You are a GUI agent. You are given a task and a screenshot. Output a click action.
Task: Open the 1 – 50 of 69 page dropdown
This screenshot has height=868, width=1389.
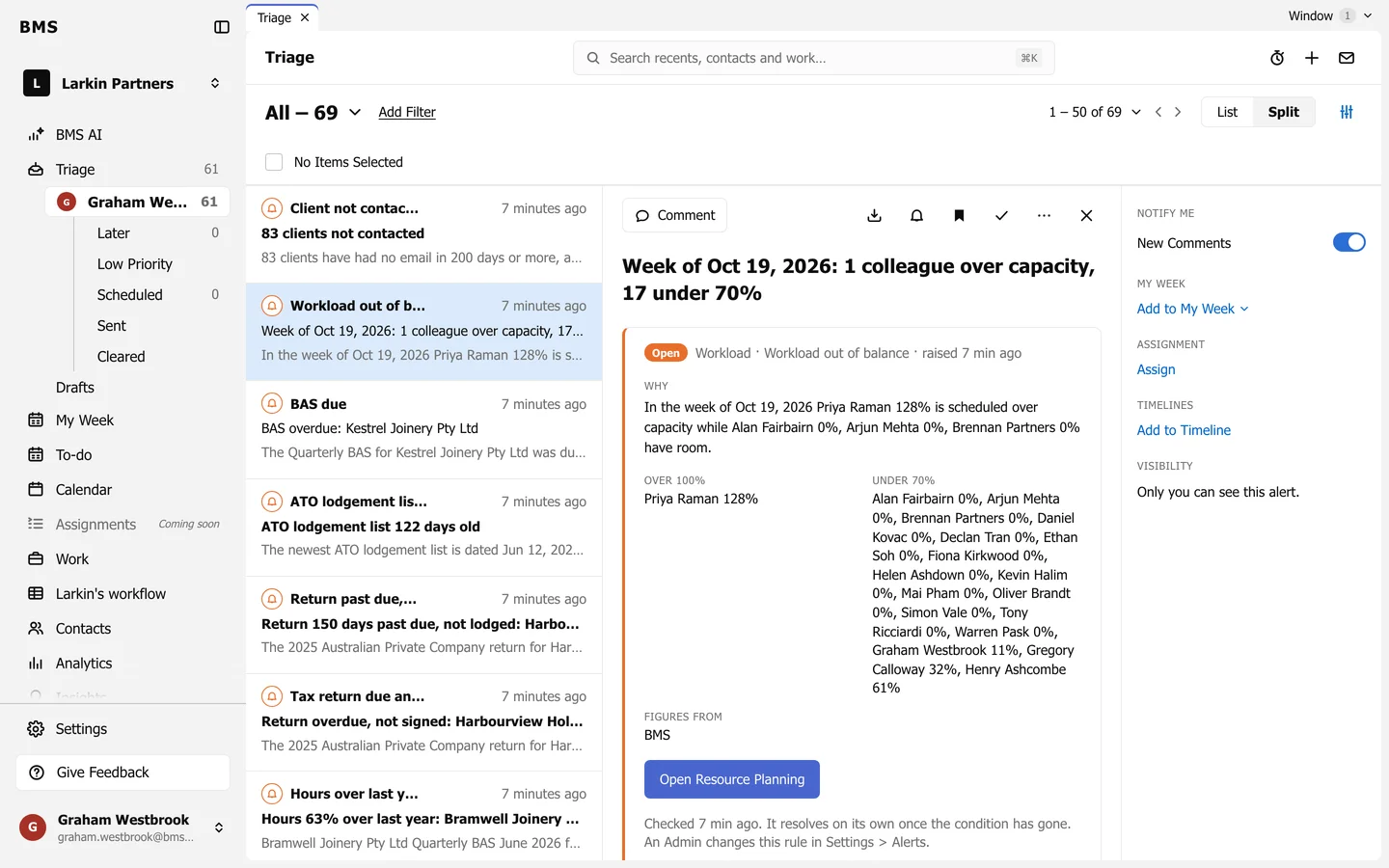point(1095,112)
